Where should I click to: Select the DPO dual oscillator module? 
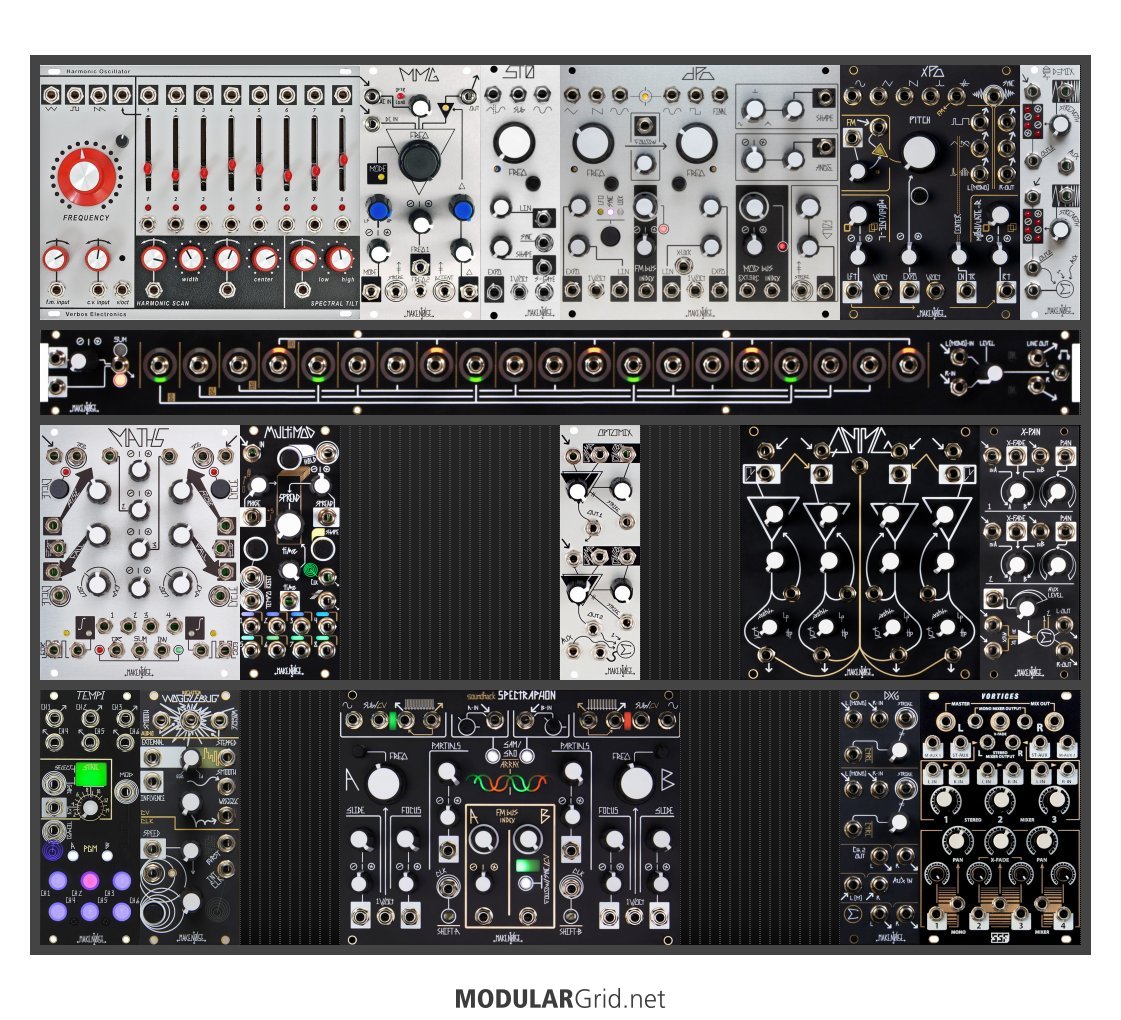700,192
